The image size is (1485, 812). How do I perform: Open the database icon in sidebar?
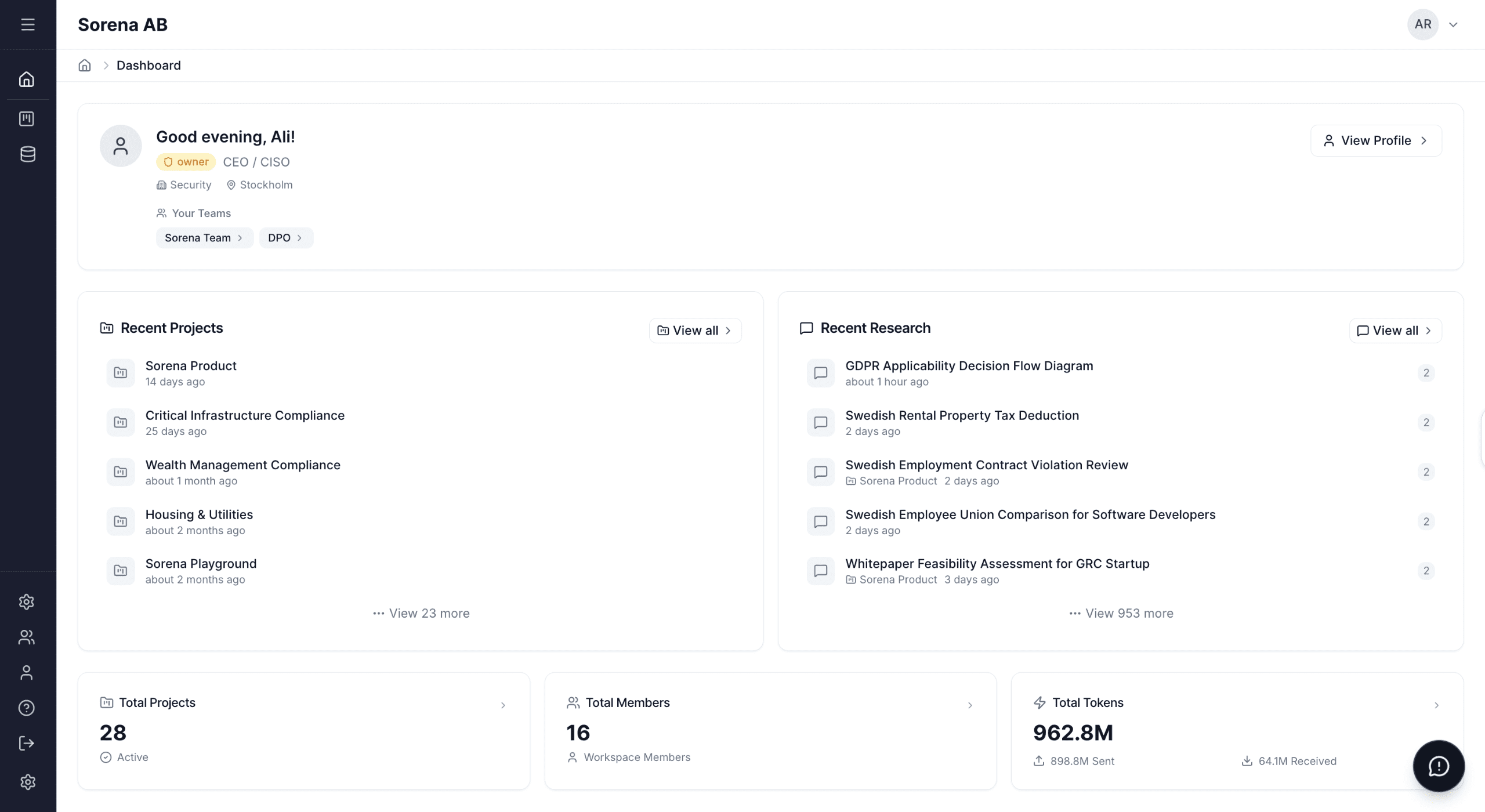coord(27,154)
